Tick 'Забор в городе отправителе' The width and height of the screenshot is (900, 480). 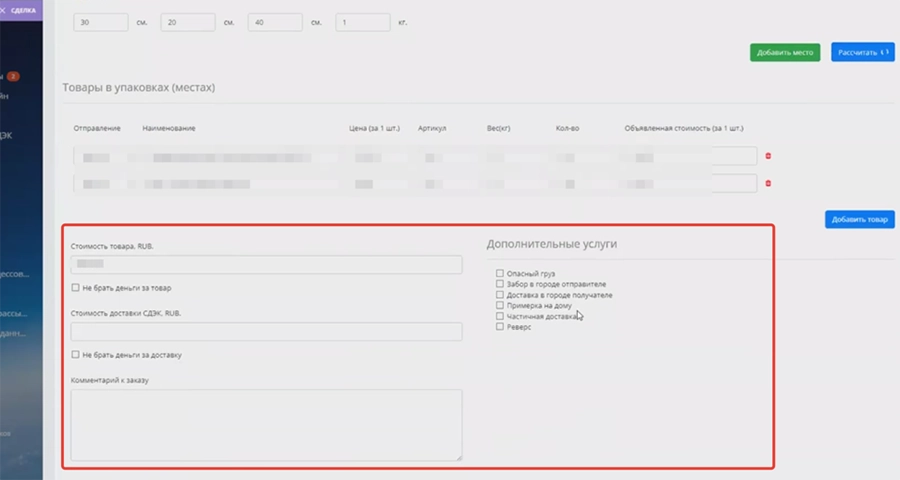point(500,284)
